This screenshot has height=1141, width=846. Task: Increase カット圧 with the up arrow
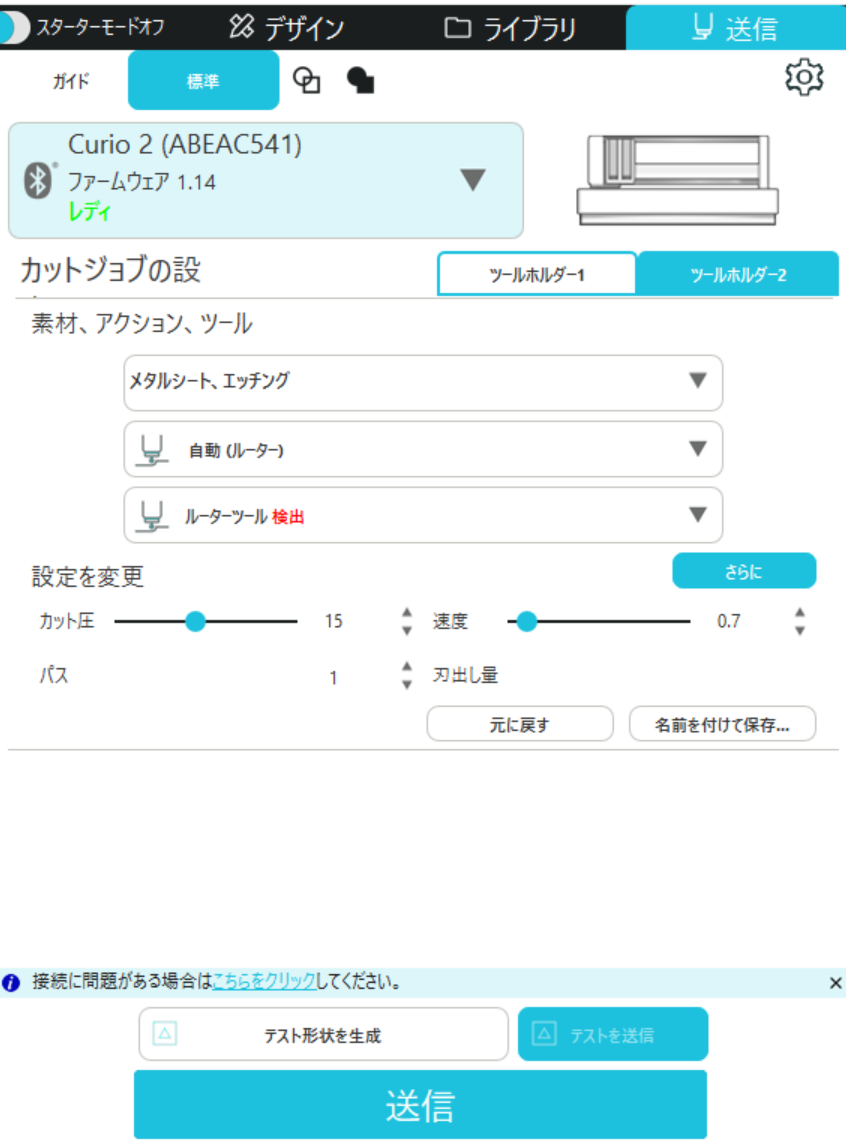407,613
